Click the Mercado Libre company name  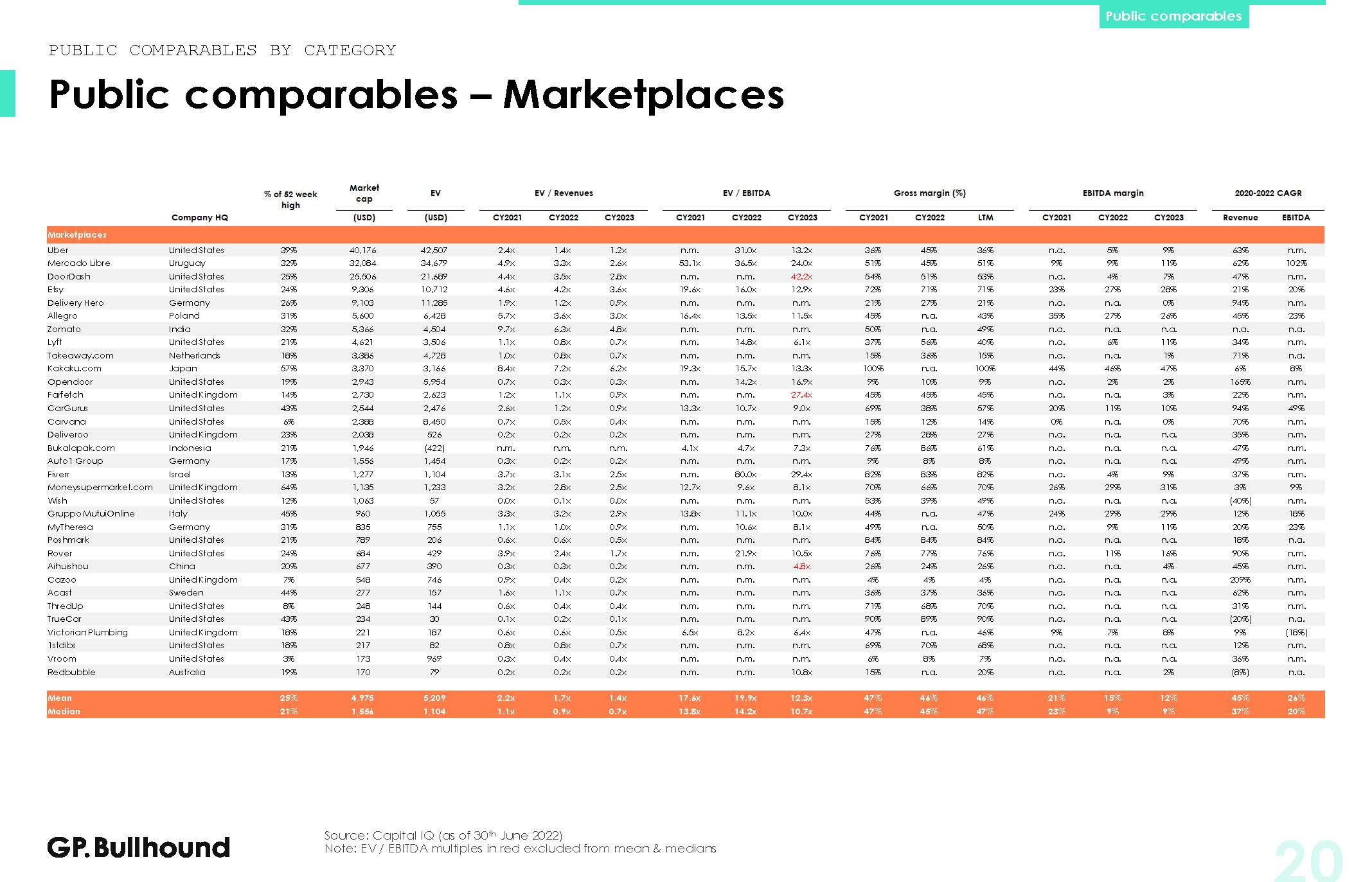[x=78, y=263]
